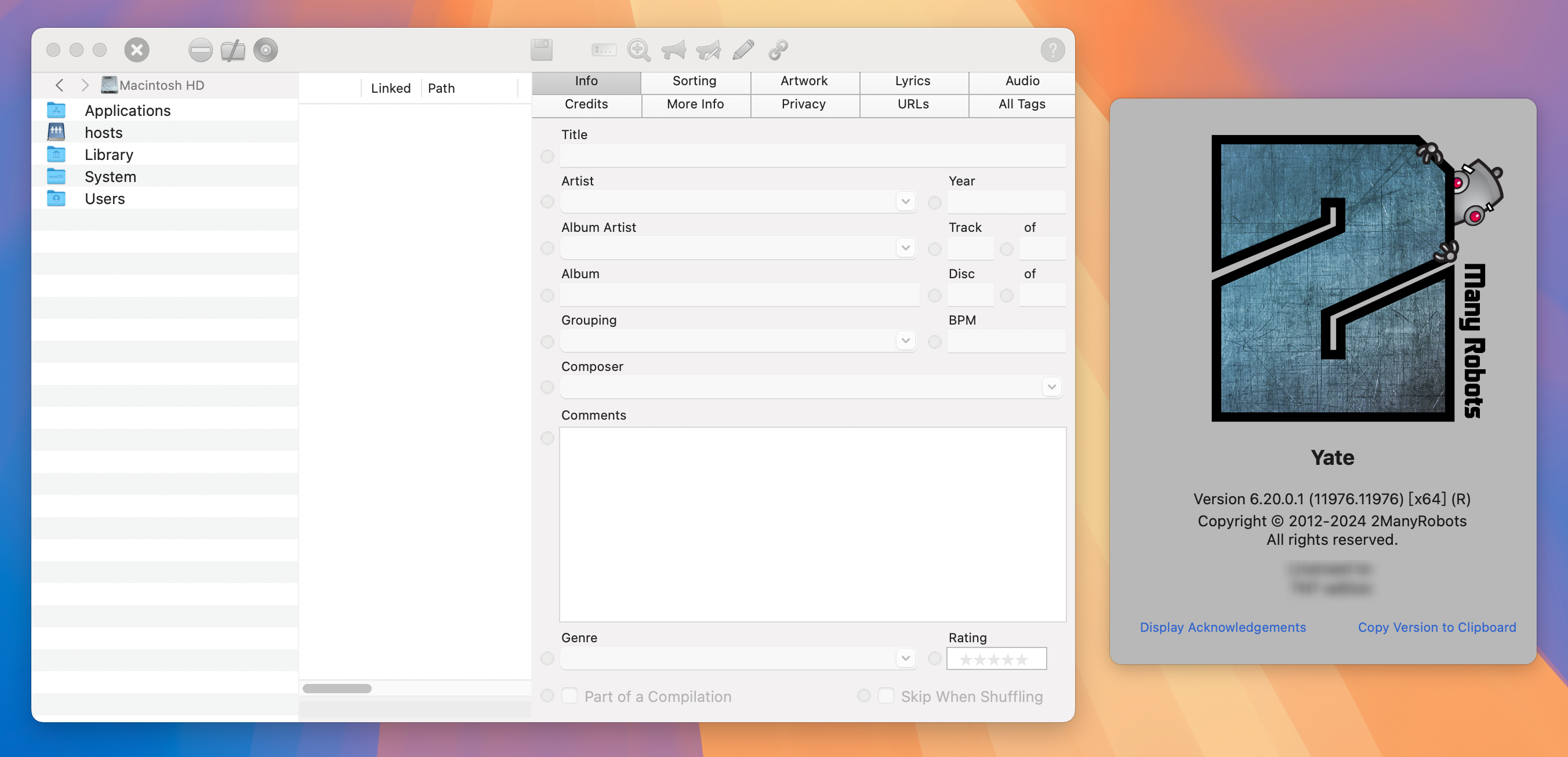This screenshot has height=757, width=1568.
Task: Click the text field rename toolbar icon
Action: tap(603, 50)
